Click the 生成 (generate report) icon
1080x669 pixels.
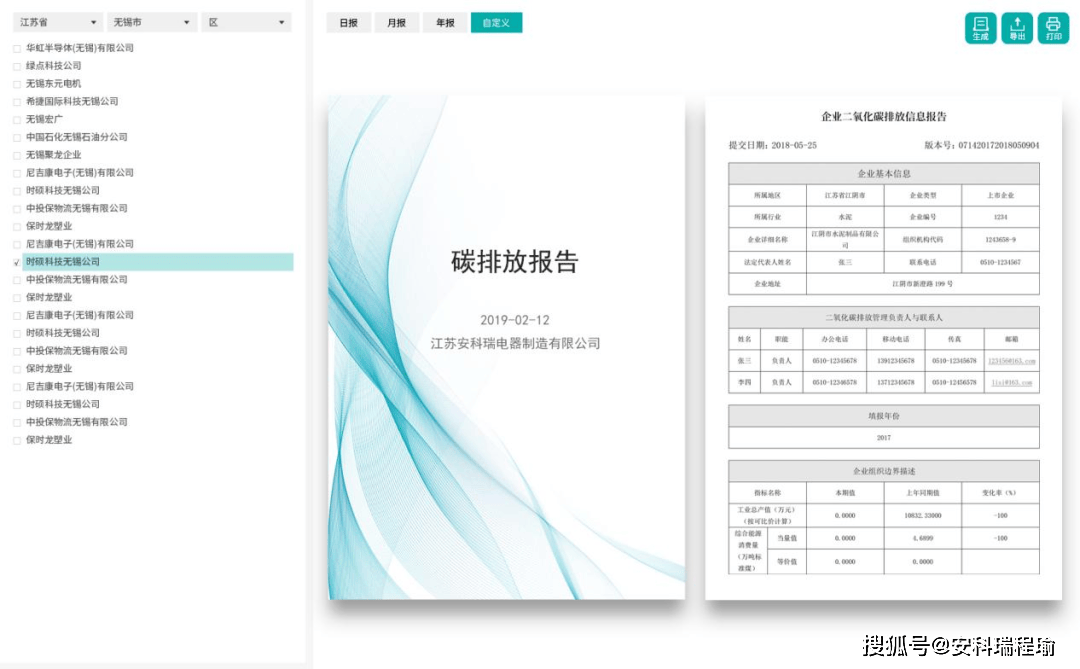coord(980,28)
